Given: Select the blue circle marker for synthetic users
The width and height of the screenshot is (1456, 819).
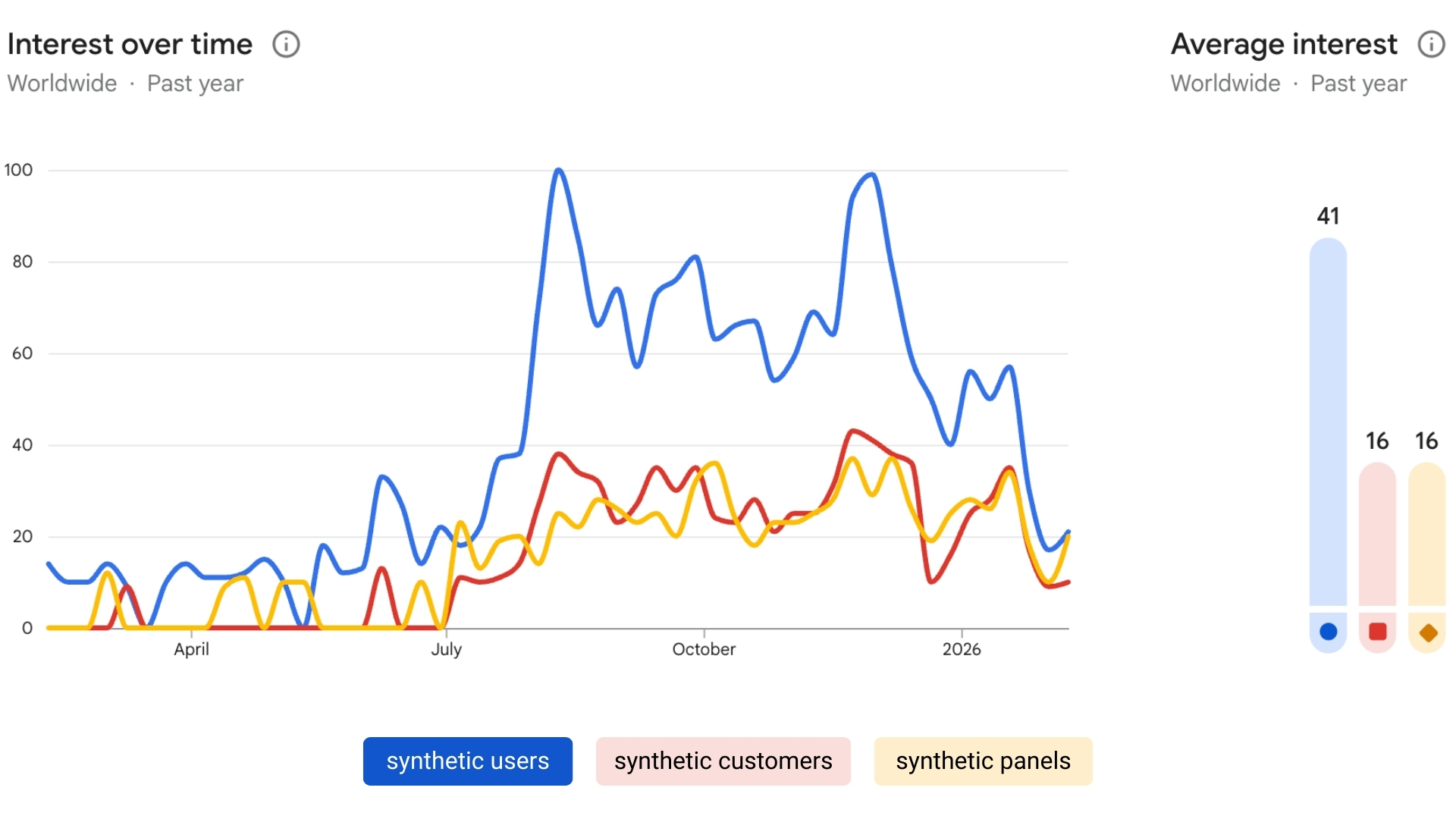Looking at the screenshot, I should pos(1327,632).
